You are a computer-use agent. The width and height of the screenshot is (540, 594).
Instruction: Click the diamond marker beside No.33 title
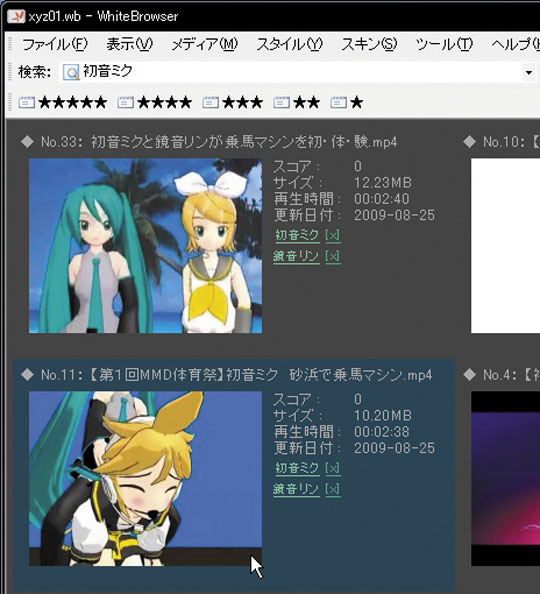[x=27, y=142]
